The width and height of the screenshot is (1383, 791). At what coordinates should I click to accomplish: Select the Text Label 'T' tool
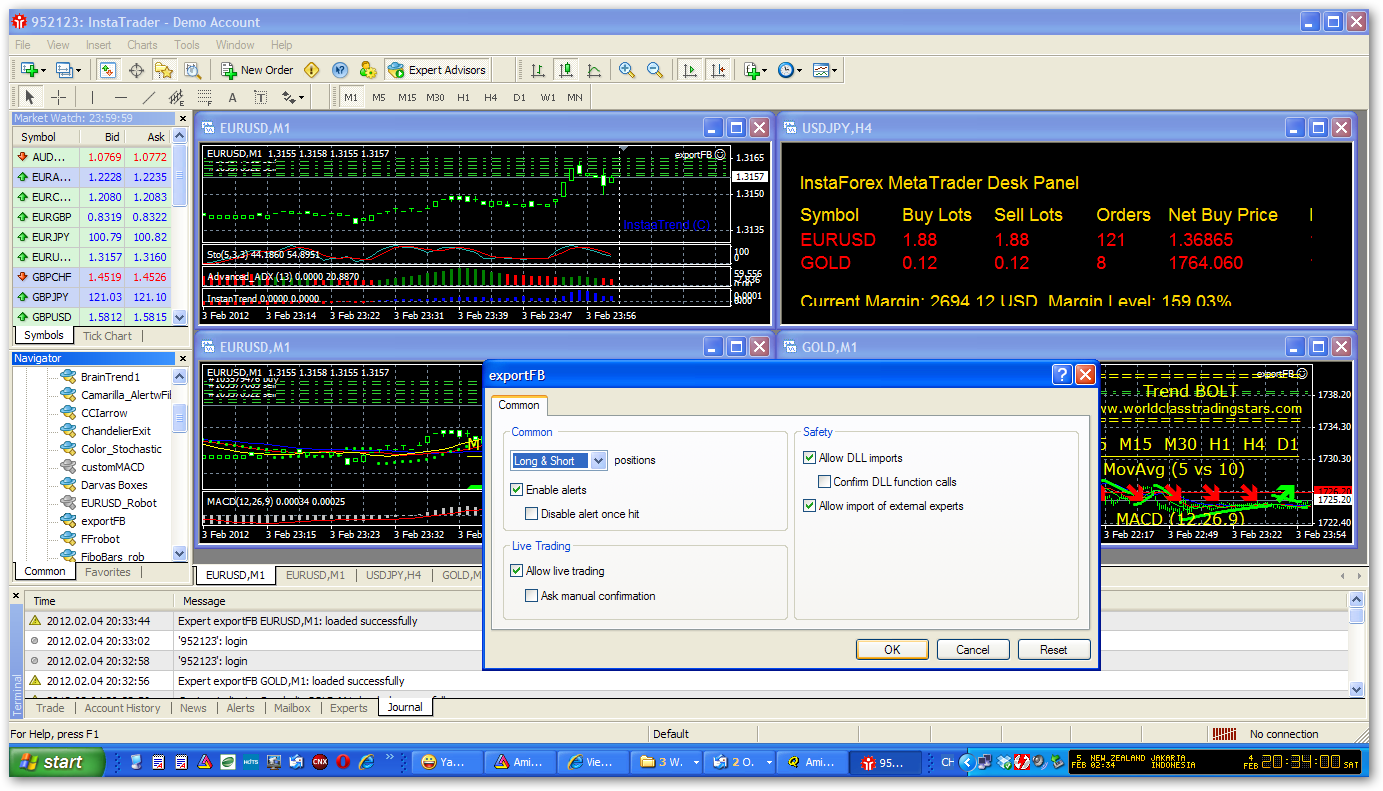pos(260,97)
